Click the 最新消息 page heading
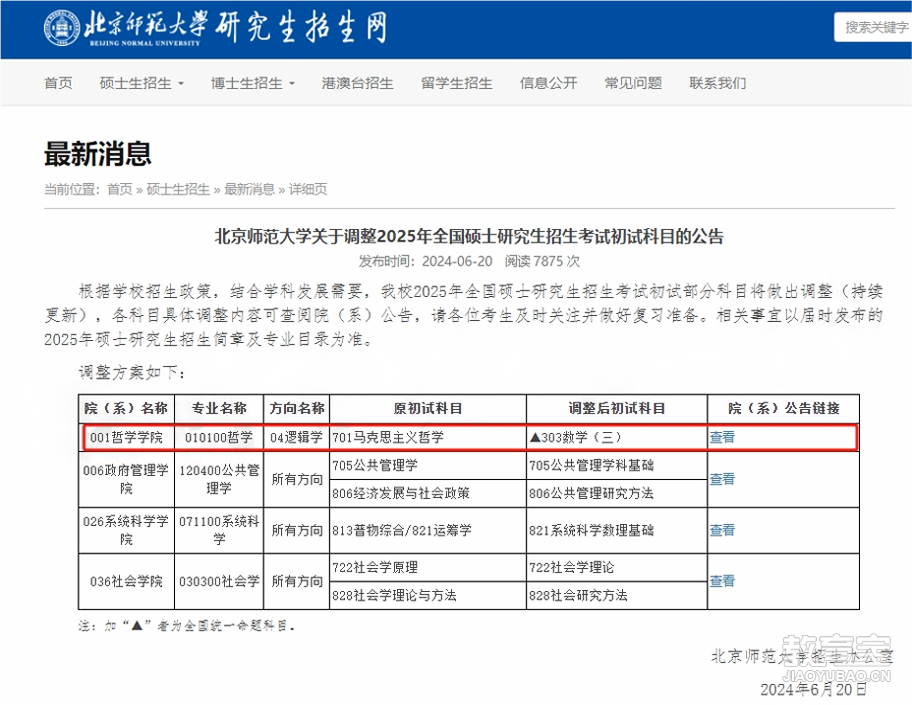This screenshot has height=705, width=912. 98,154
